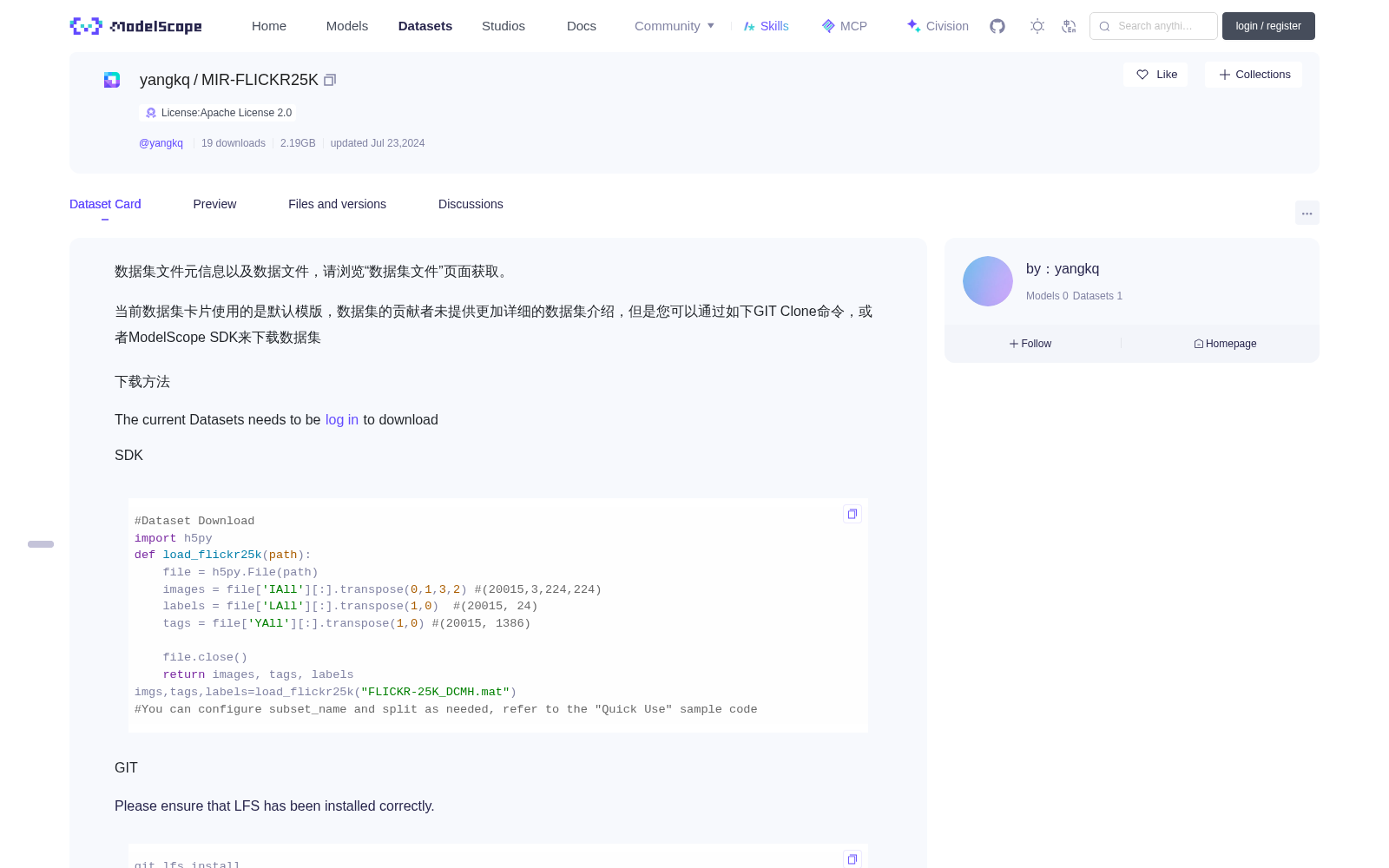Click 'Please ensure that LFS' sentence
The image size is (1389, 868).
click(x=274, y=806)
